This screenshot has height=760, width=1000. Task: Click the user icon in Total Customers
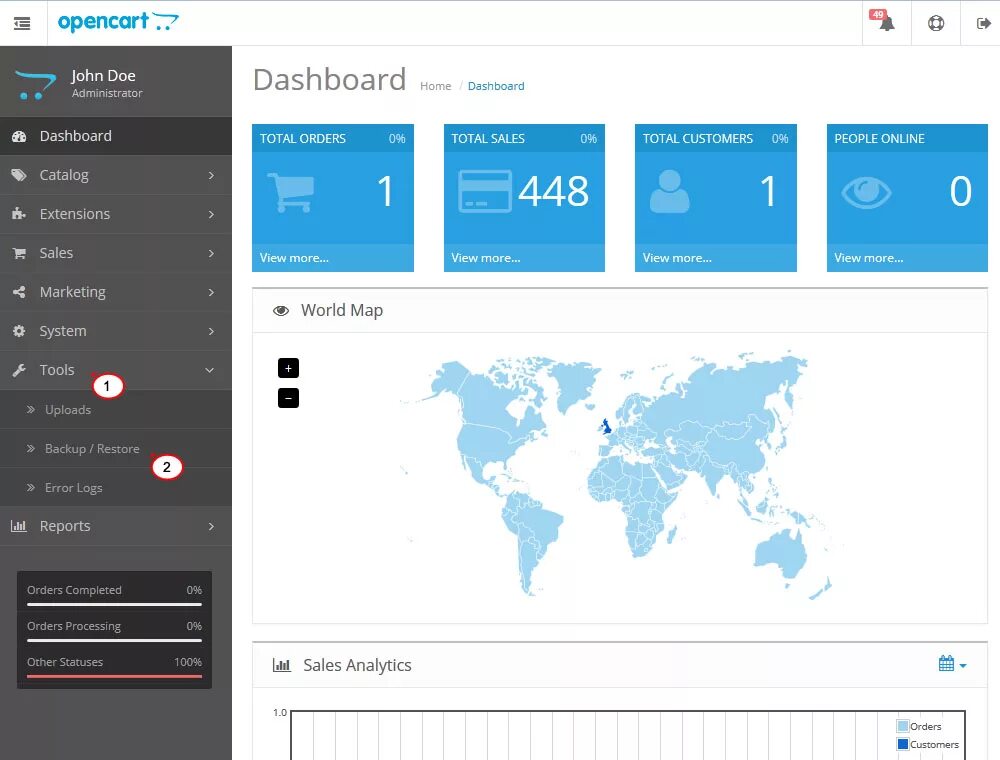click(670, 191)
